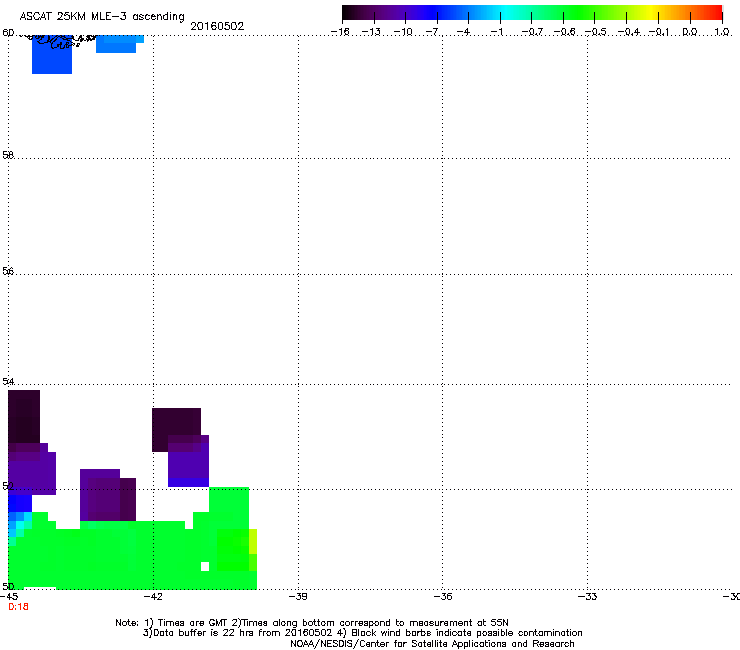740x650 pixels.
Task: Click the longitude label -42
Action: tap(153, 597)
